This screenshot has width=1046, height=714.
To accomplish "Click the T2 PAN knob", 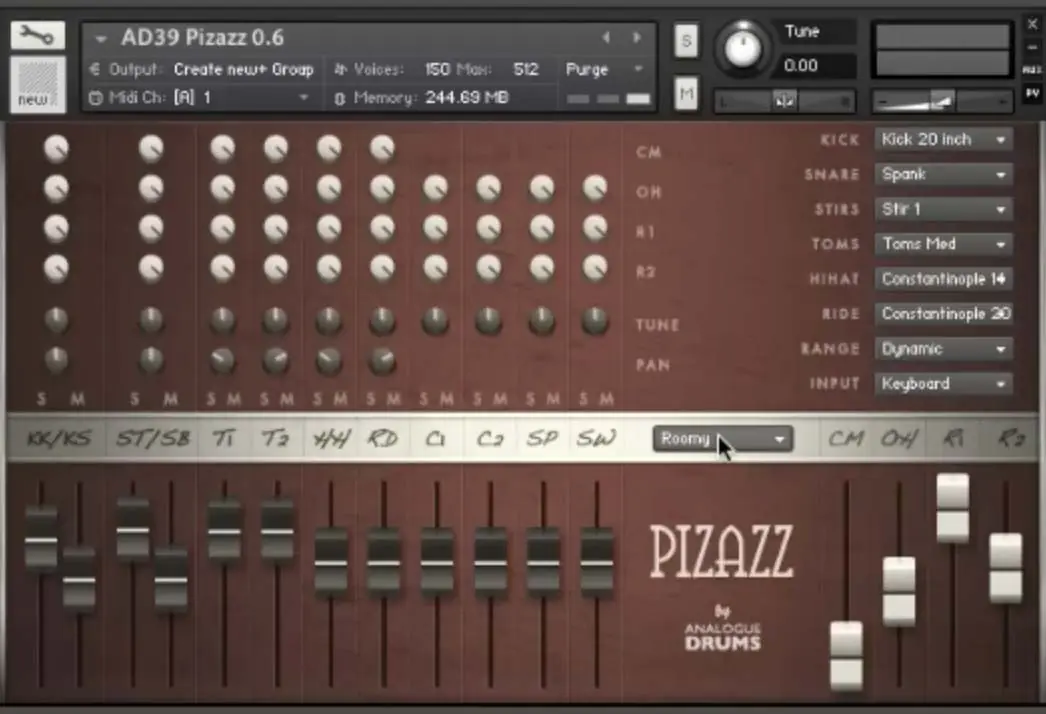I will [276, 360].
